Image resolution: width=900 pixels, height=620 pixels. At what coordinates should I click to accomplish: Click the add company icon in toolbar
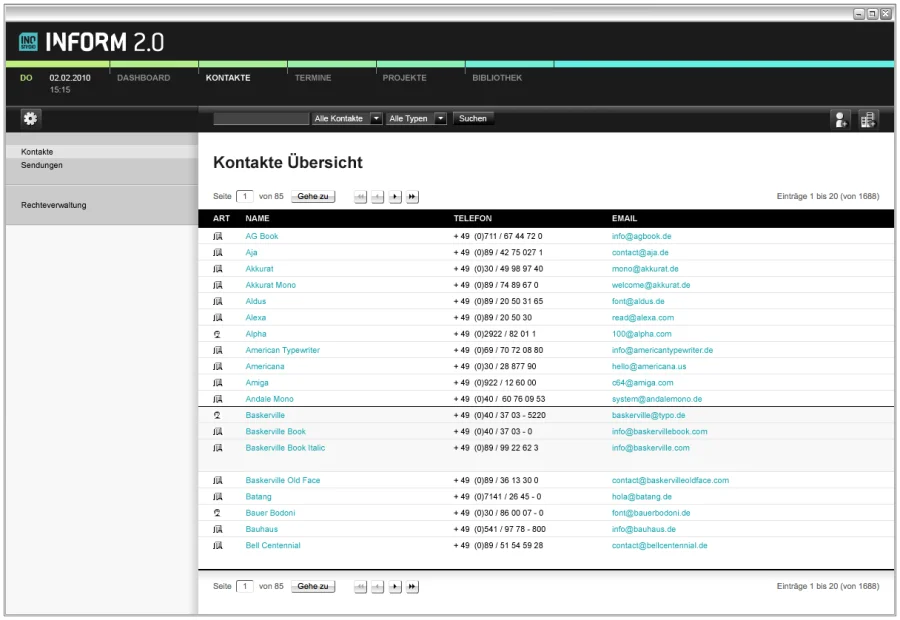(868, 120)
